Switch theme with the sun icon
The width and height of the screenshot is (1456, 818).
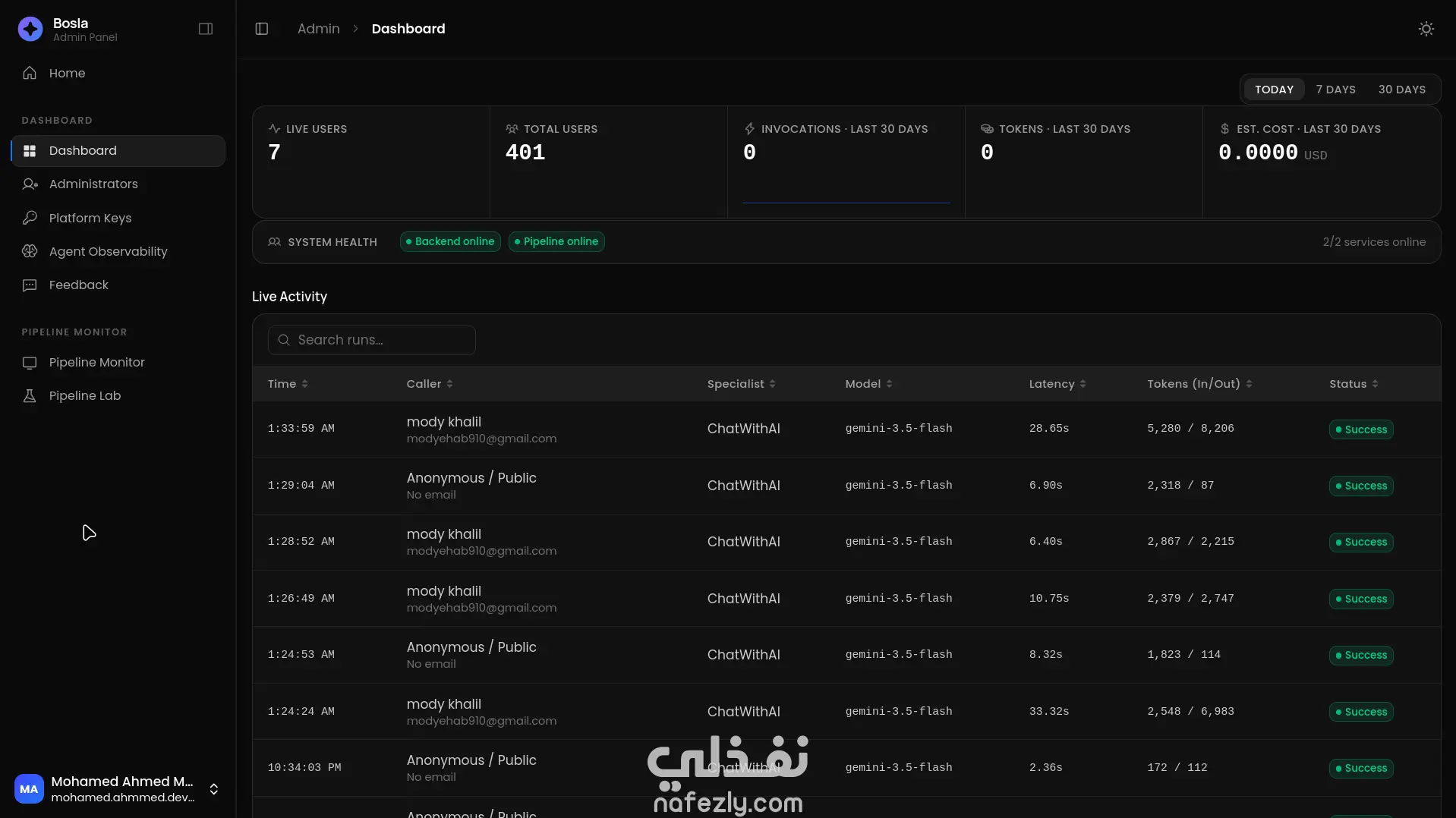1426,29
